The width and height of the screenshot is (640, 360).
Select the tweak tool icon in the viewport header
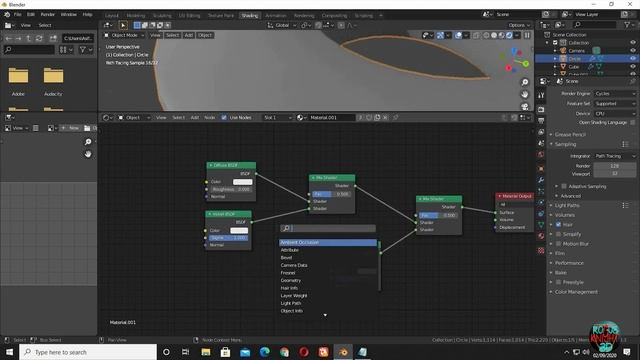(x=123, y=25)
